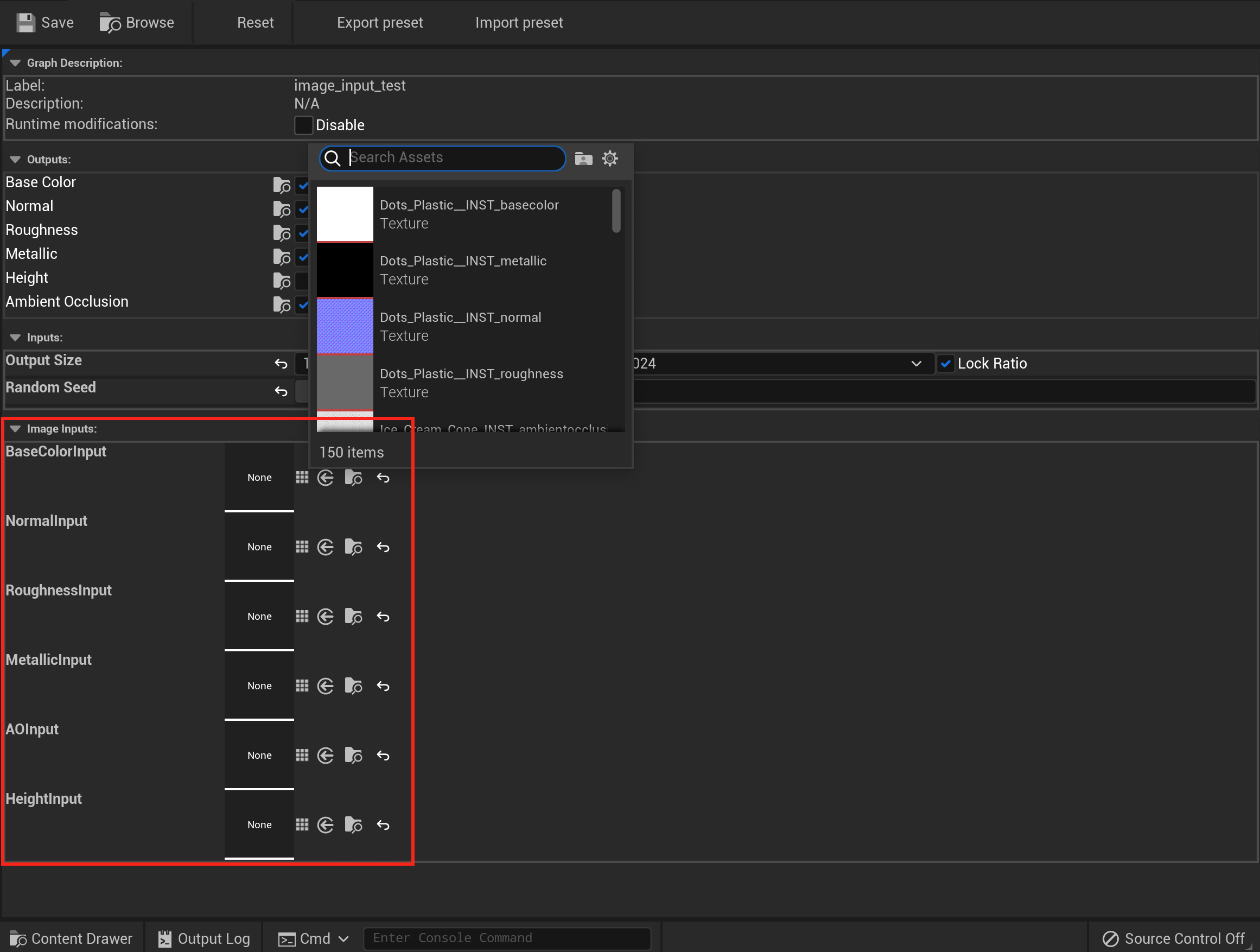Click the Reset button in the toolbar

click(x=255, y=22)
